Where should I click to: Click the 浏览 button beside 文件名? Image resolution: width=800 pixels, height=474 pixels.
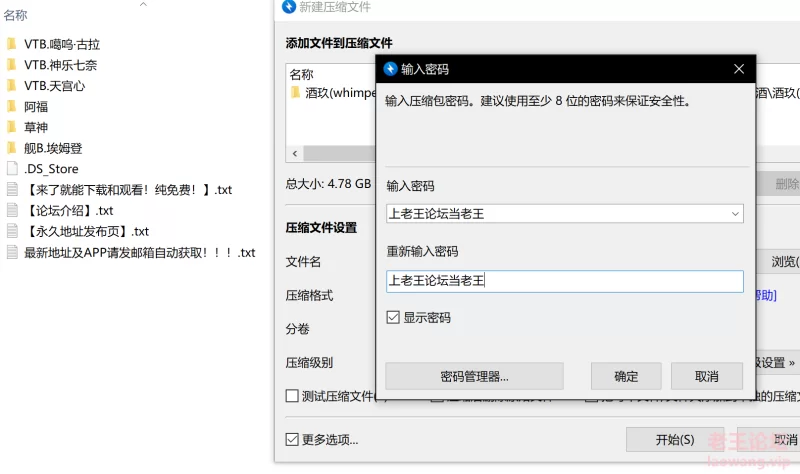pyautogui.click(x=780, y=262)
